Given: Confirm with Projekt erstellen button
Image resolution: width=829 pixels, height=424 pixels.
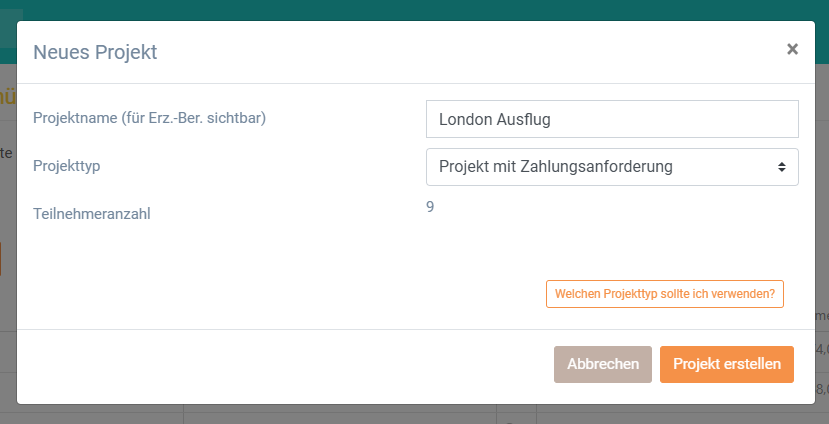Looking at the screenshot, I should 727,364.
